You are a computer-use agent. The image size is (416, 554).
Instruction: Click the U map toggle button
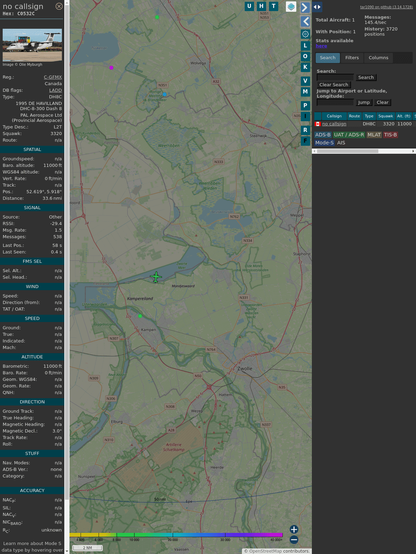pos(249,6)
